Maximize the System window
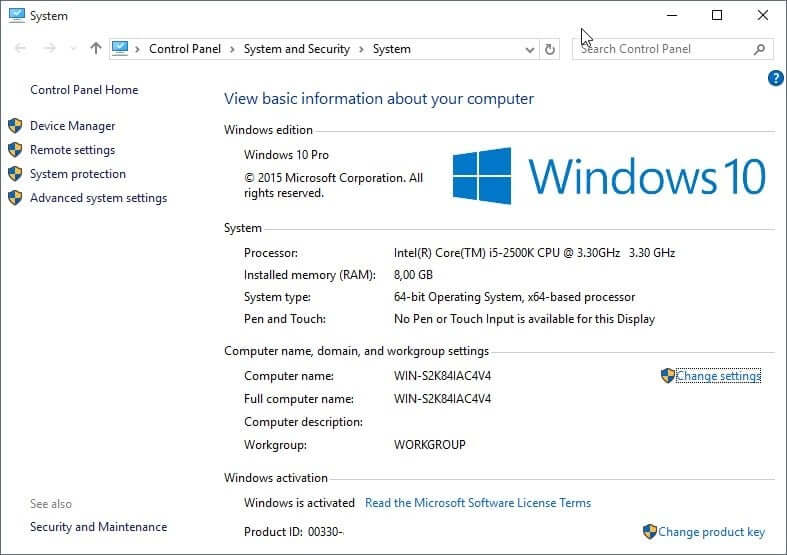The image size is (787, 555). [717, 16]
